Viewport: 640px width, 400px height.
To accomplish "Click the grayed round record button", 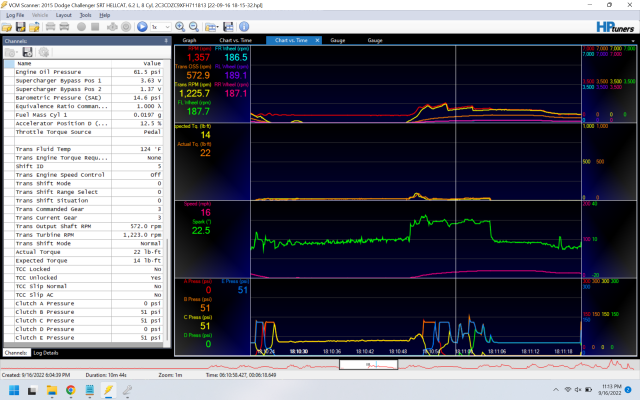I will (81, 27).
